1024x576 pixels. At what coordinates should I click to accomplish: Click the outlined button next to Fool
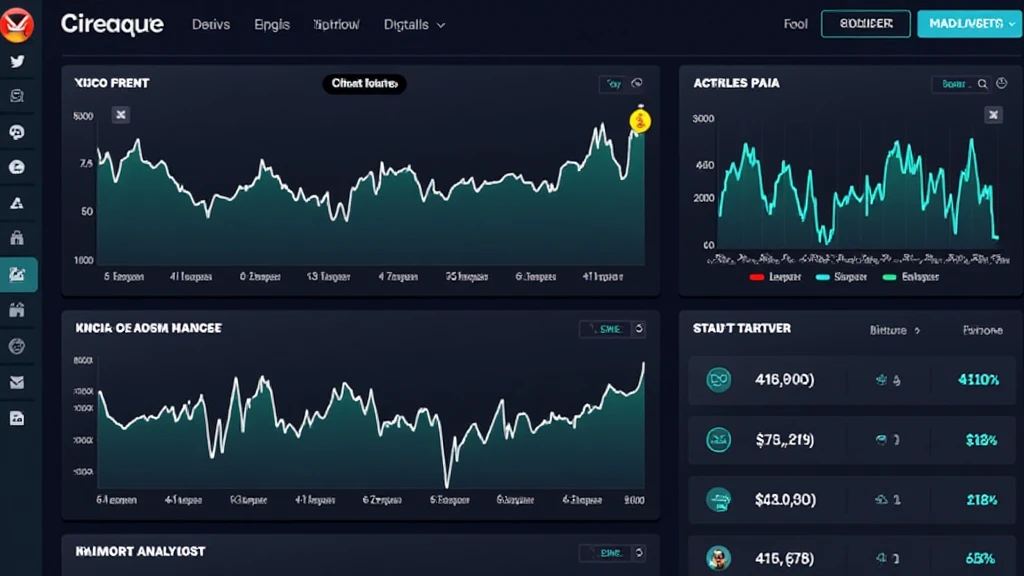[x=865, y=24]
